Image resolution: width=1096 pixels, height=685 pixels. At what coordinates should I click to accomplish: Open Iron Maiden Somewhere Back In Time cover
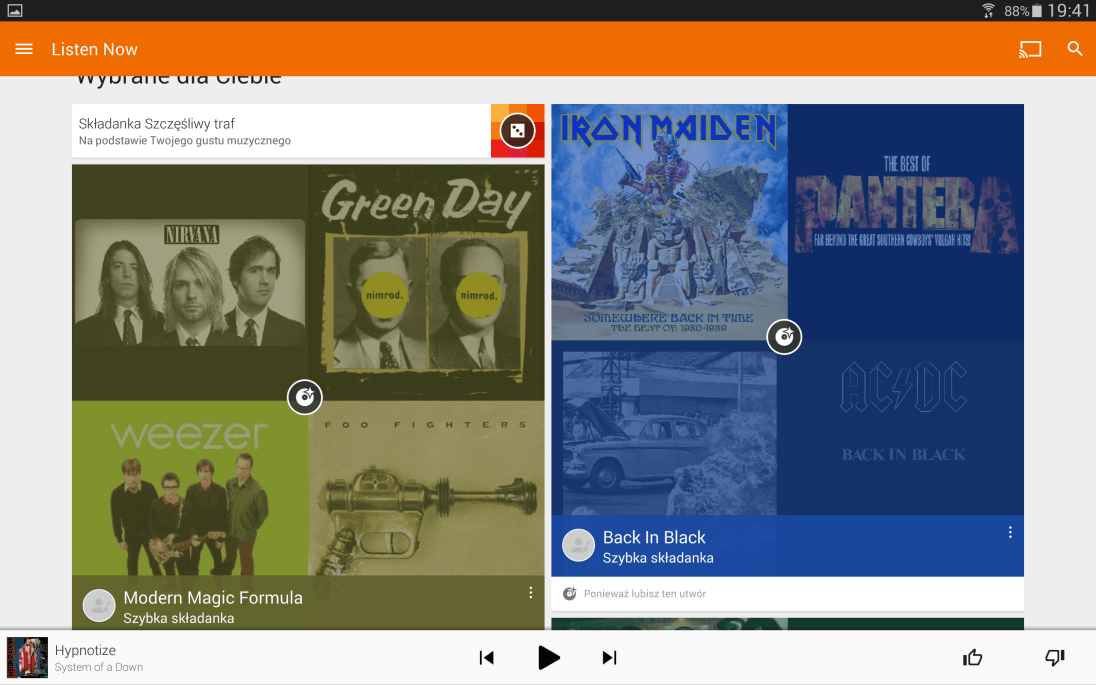pos(670,222)
